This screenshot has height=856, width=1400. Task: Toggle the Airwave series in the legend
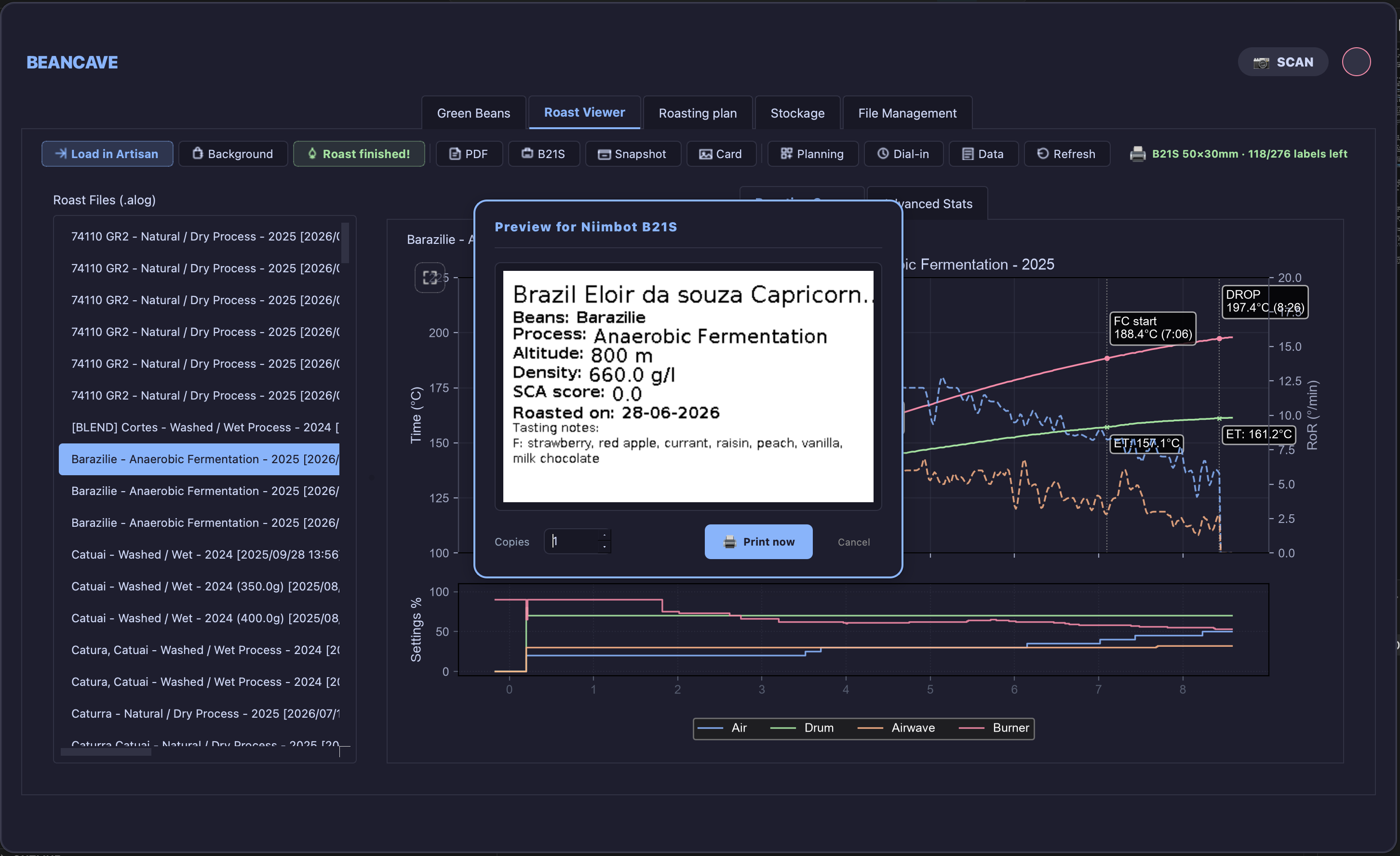coord(896,728)
